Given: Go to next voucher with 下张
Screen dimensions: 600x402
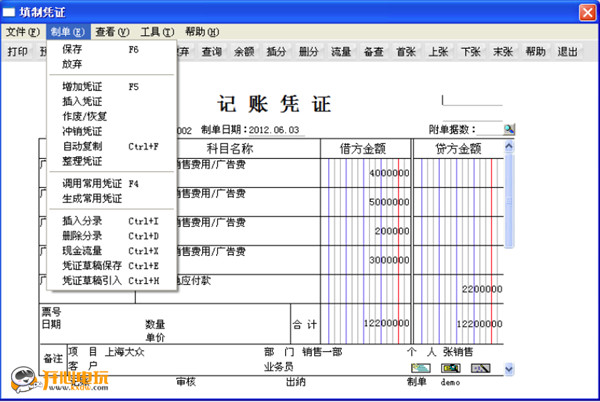Looking at the screenshot, I should coord(470,52).
